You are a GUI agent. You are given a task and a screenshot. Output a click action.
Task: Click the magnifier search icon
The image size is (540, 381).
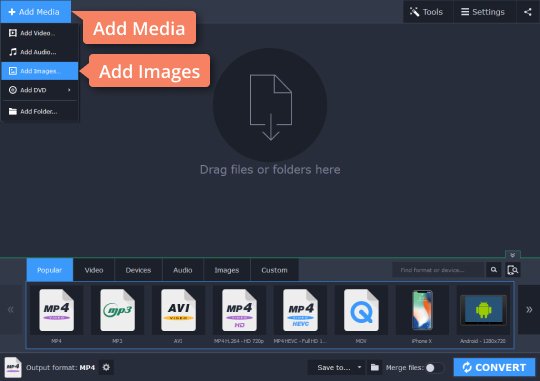(494, 270)
